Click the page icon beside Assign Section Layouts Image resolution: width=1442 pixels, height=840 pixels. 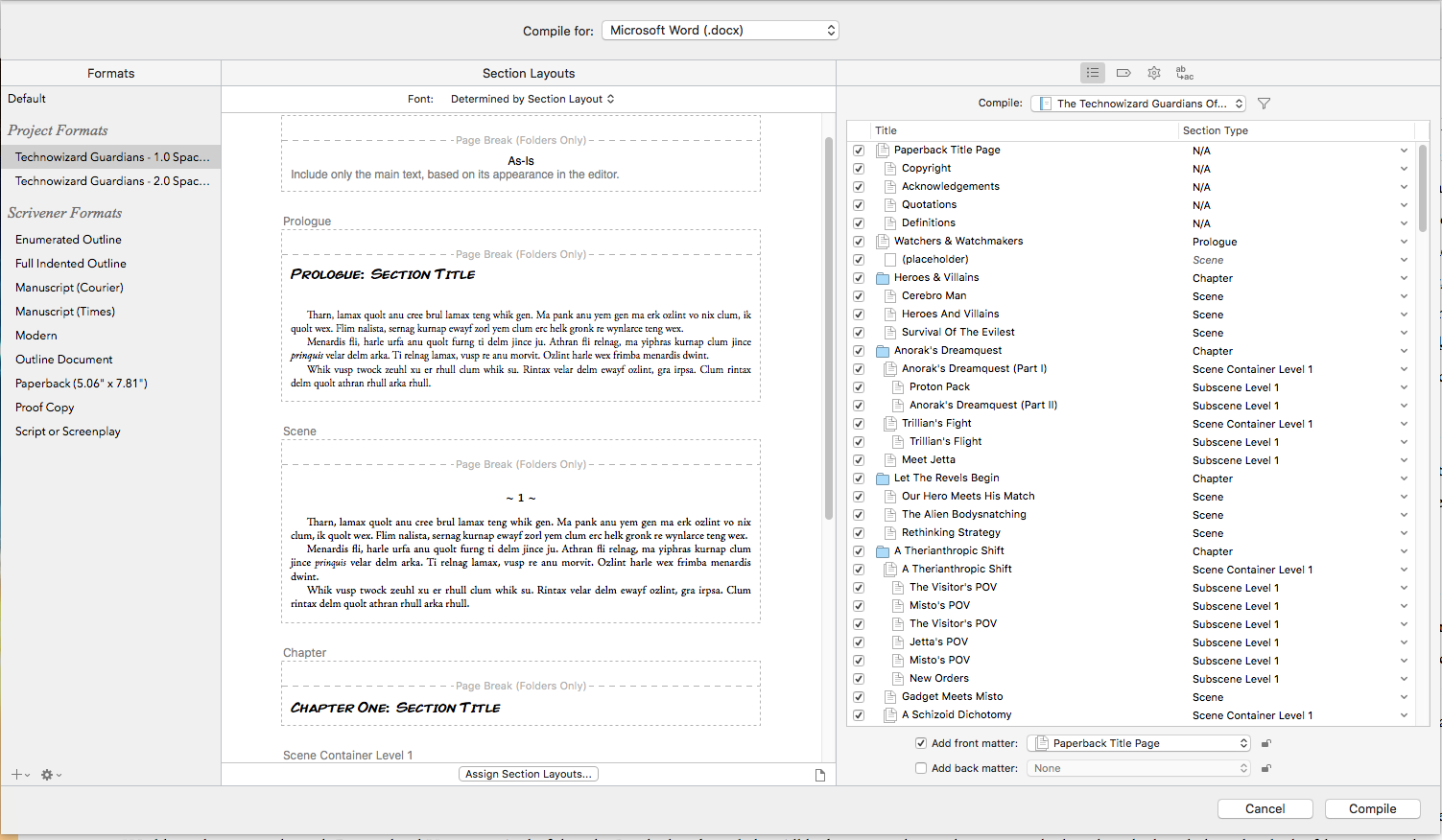click(x=820, y=775)
